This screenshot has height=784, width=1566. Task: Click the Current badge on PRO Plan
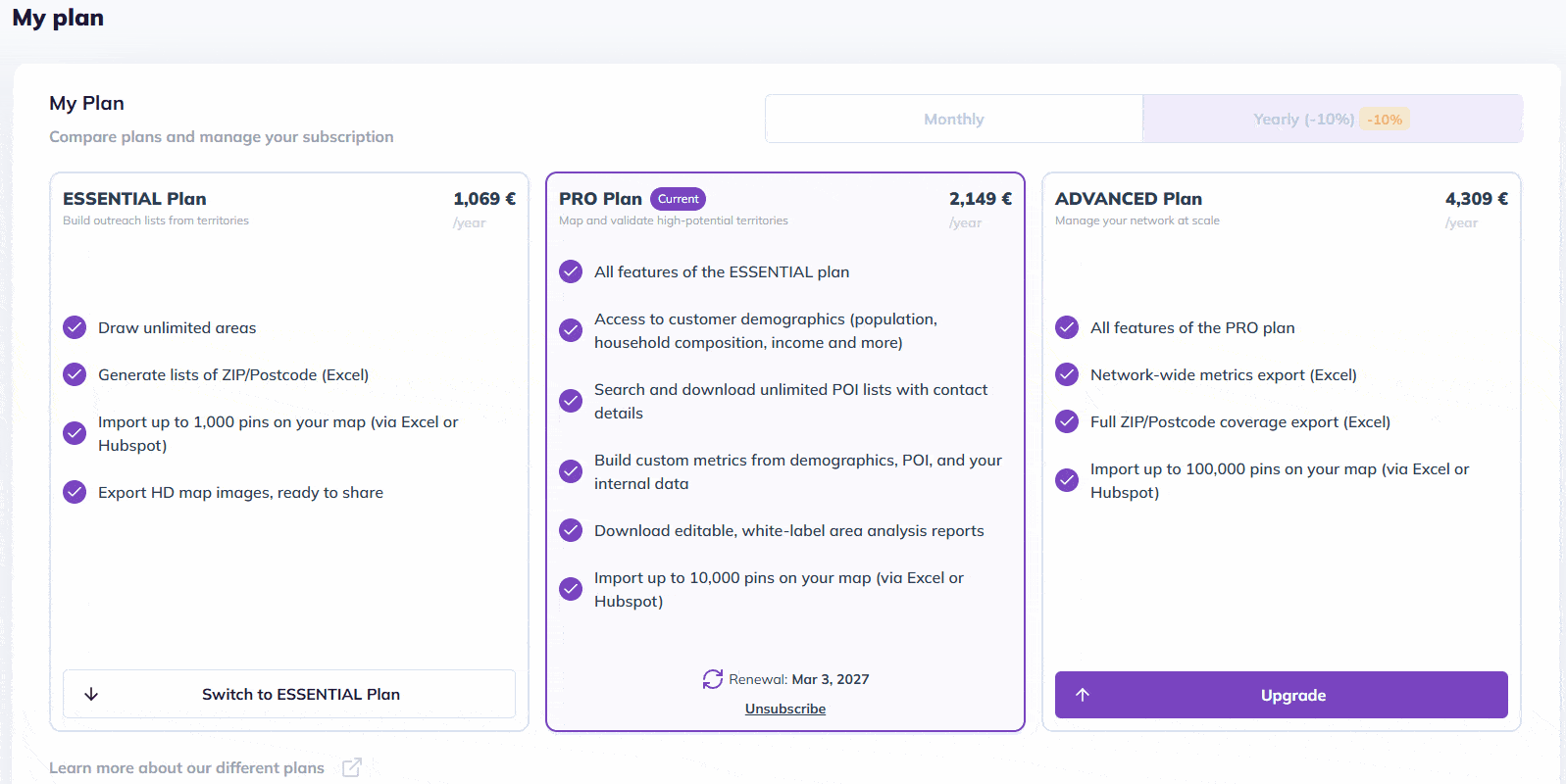tap(678, 199)
